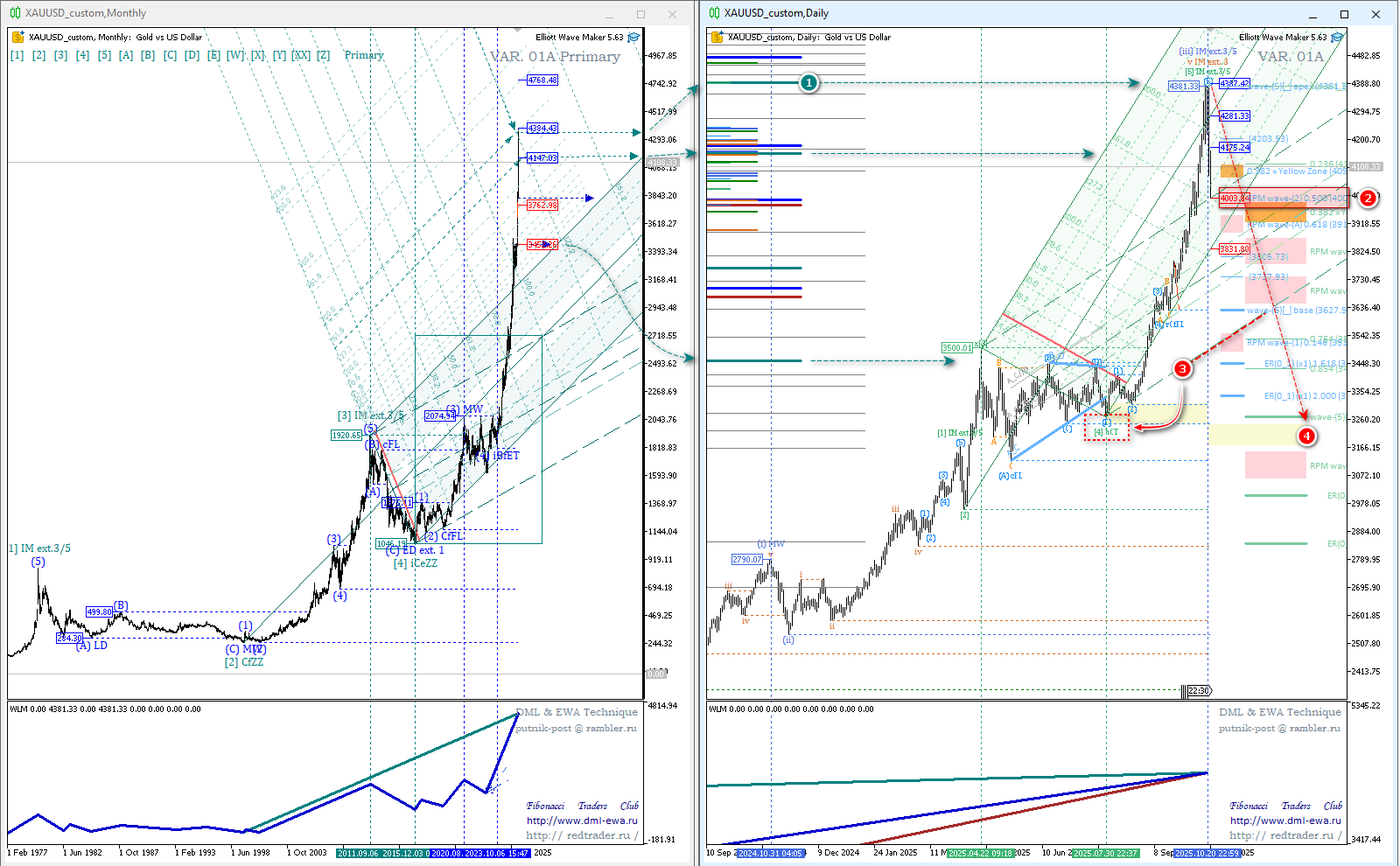Select the [Z] wave level label
1400x866 pixels.
pyautogui.click(x=323, y=55)
